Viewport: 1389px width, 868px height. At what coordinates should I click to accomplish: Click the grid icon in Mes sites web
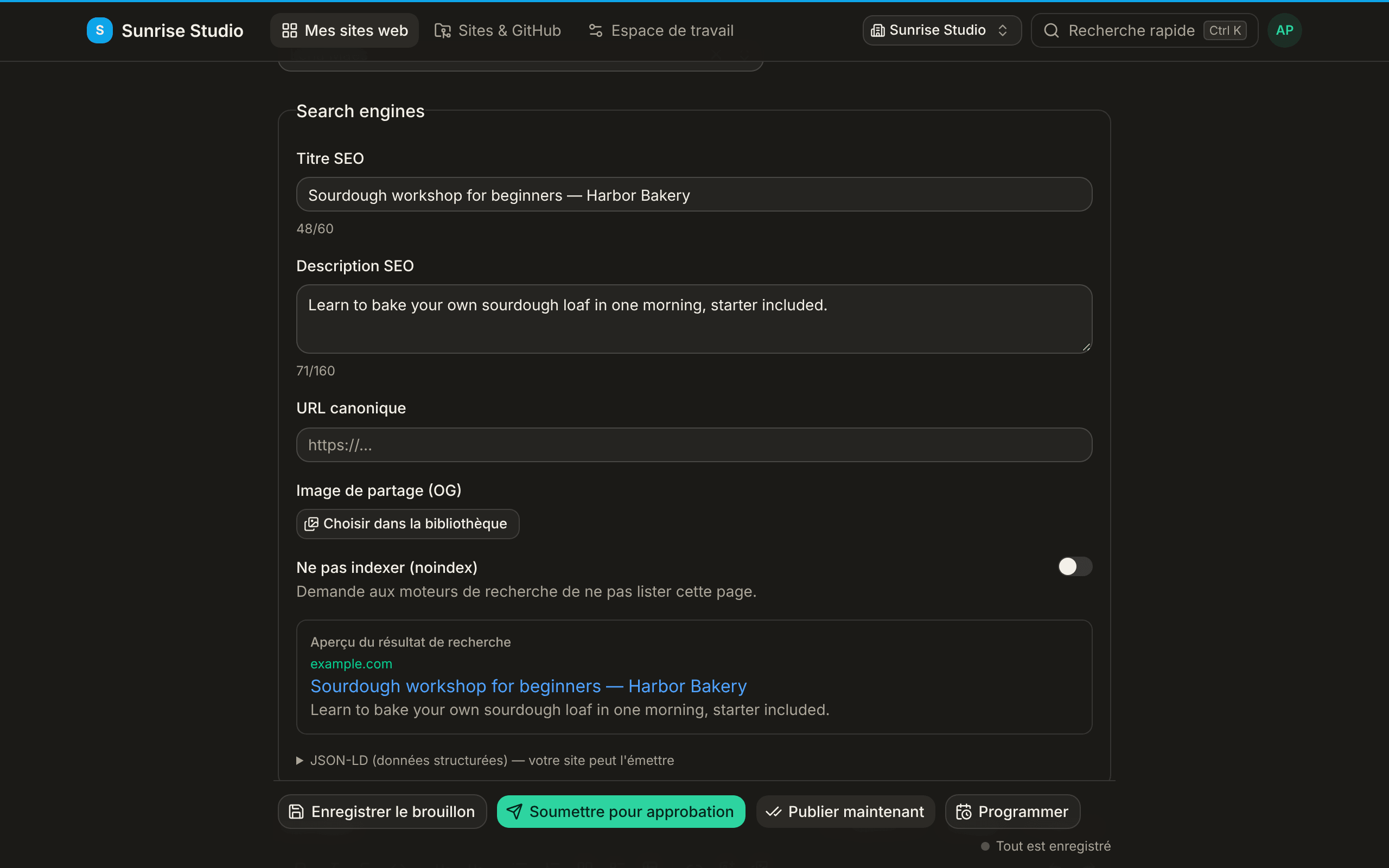289,30
